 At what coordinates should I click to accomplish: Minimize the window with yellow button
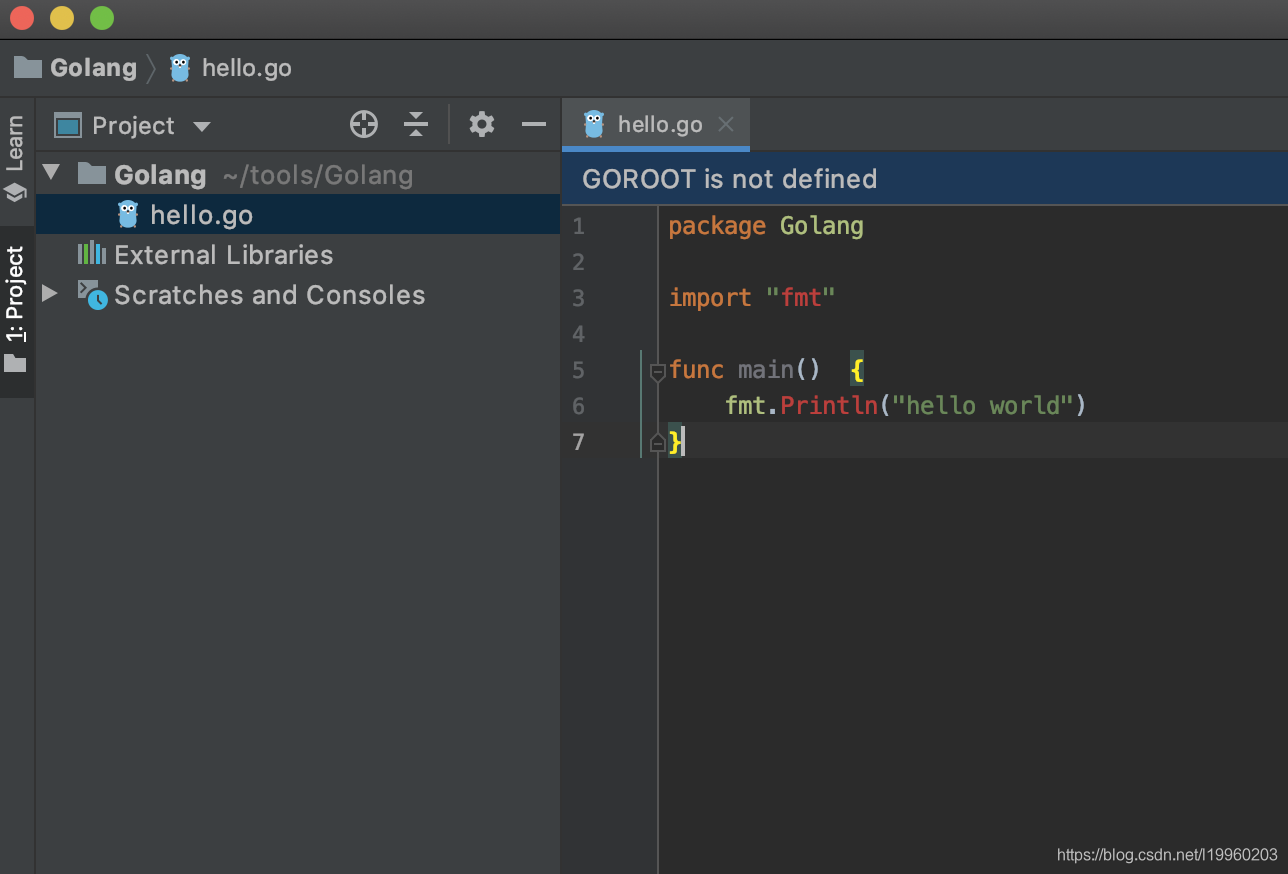[62, 18]
